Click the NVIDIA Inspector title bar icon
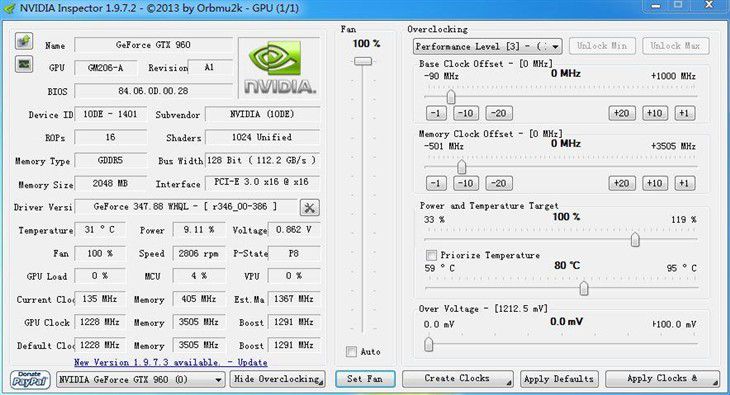 coord(10,8)
